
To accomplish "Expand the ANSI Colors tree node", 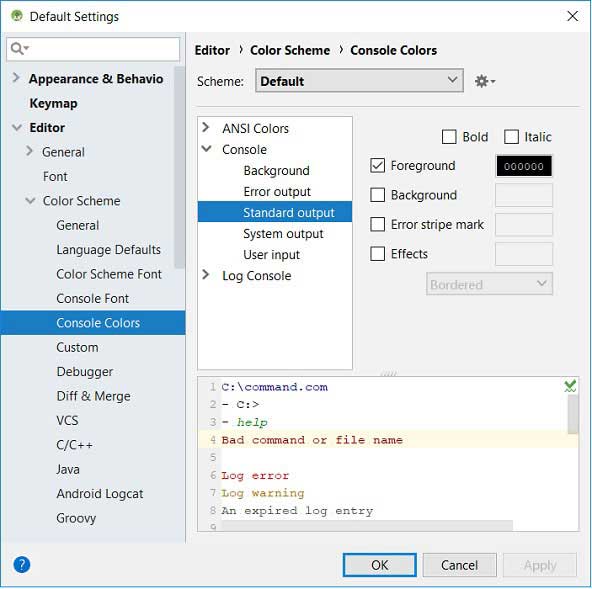I will [206, 127].
